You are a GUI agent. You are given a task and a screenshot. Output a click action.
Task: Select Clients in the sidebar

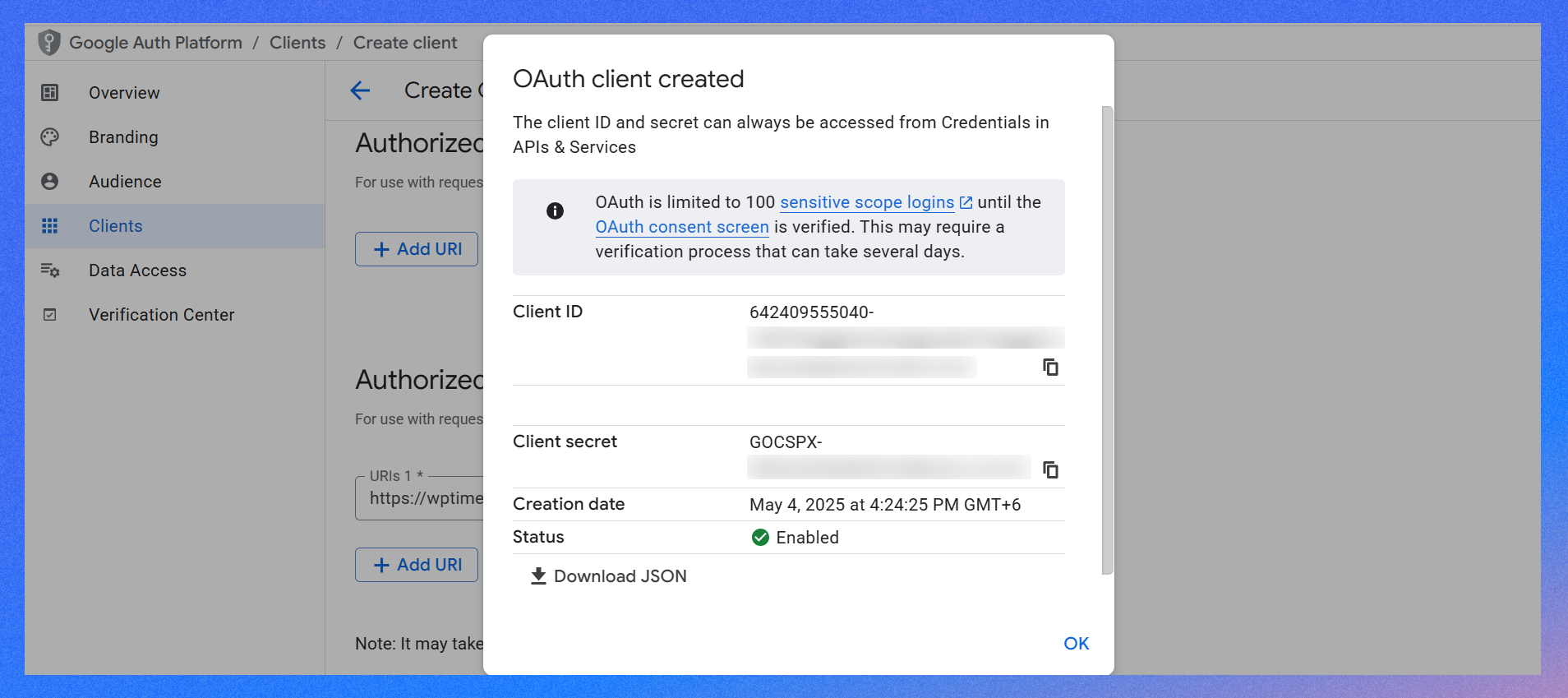pyautogui.click(x=174, y=226)
